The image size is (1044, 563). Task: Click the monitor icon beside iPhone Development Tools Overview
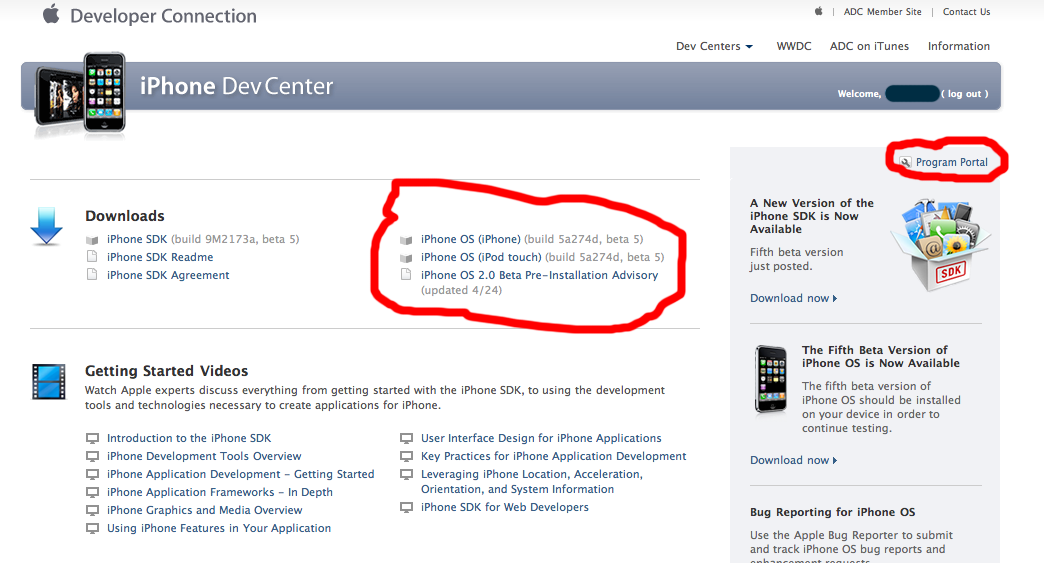tap(93, 457)
